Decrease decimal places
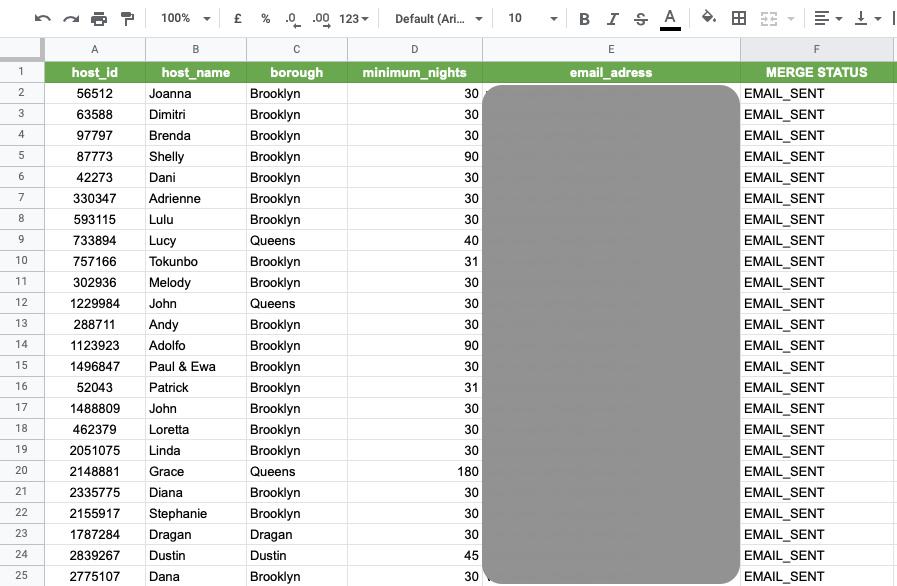This screenshot has height=586, width=897. 291,17
